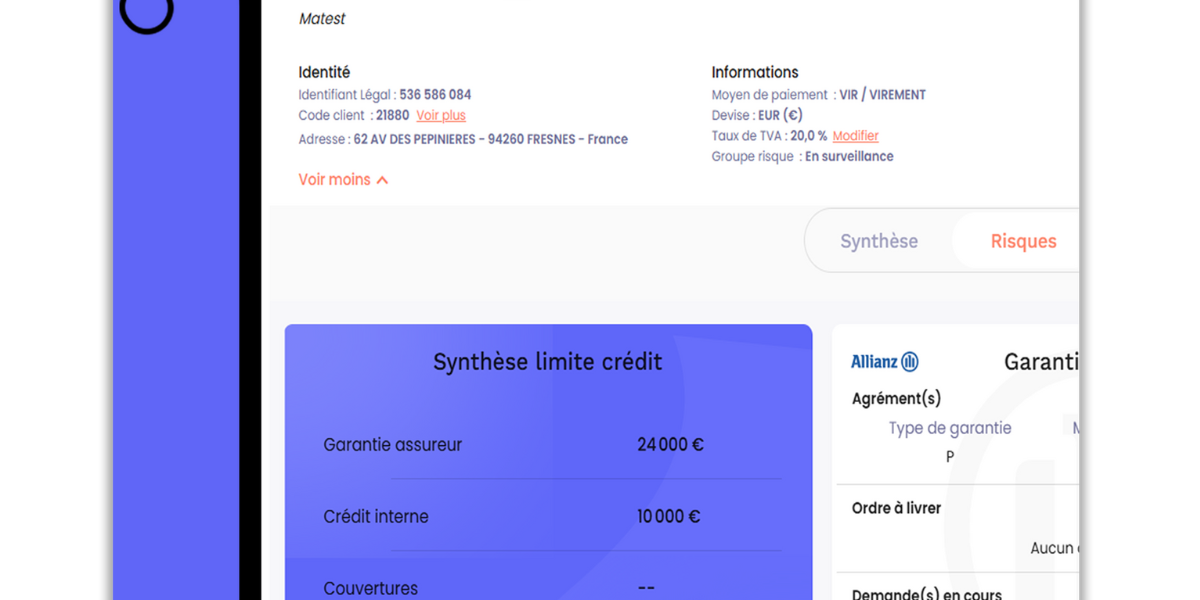
Task: Open the Demande(s) en cours section
Action: (926, 593)
